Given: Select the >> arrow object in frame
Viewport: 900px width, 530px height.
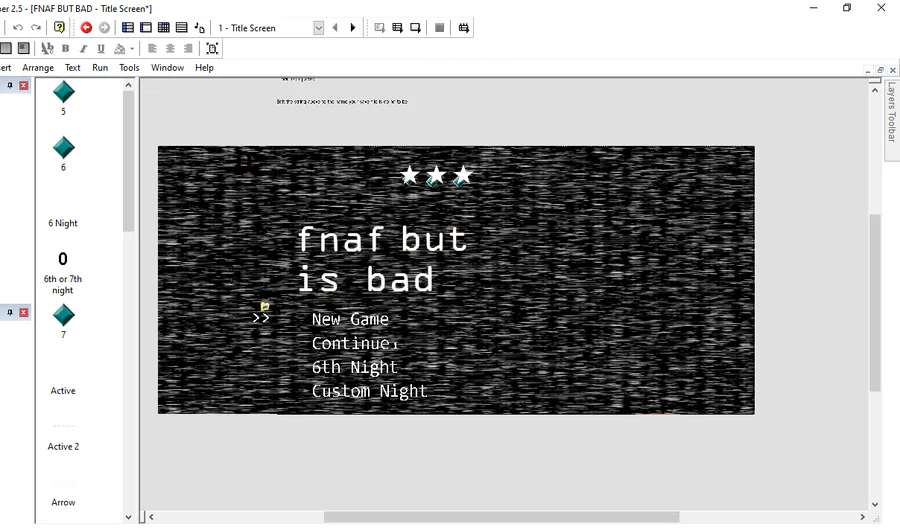Looking at the screenshot, I should (x=261, y=318).
